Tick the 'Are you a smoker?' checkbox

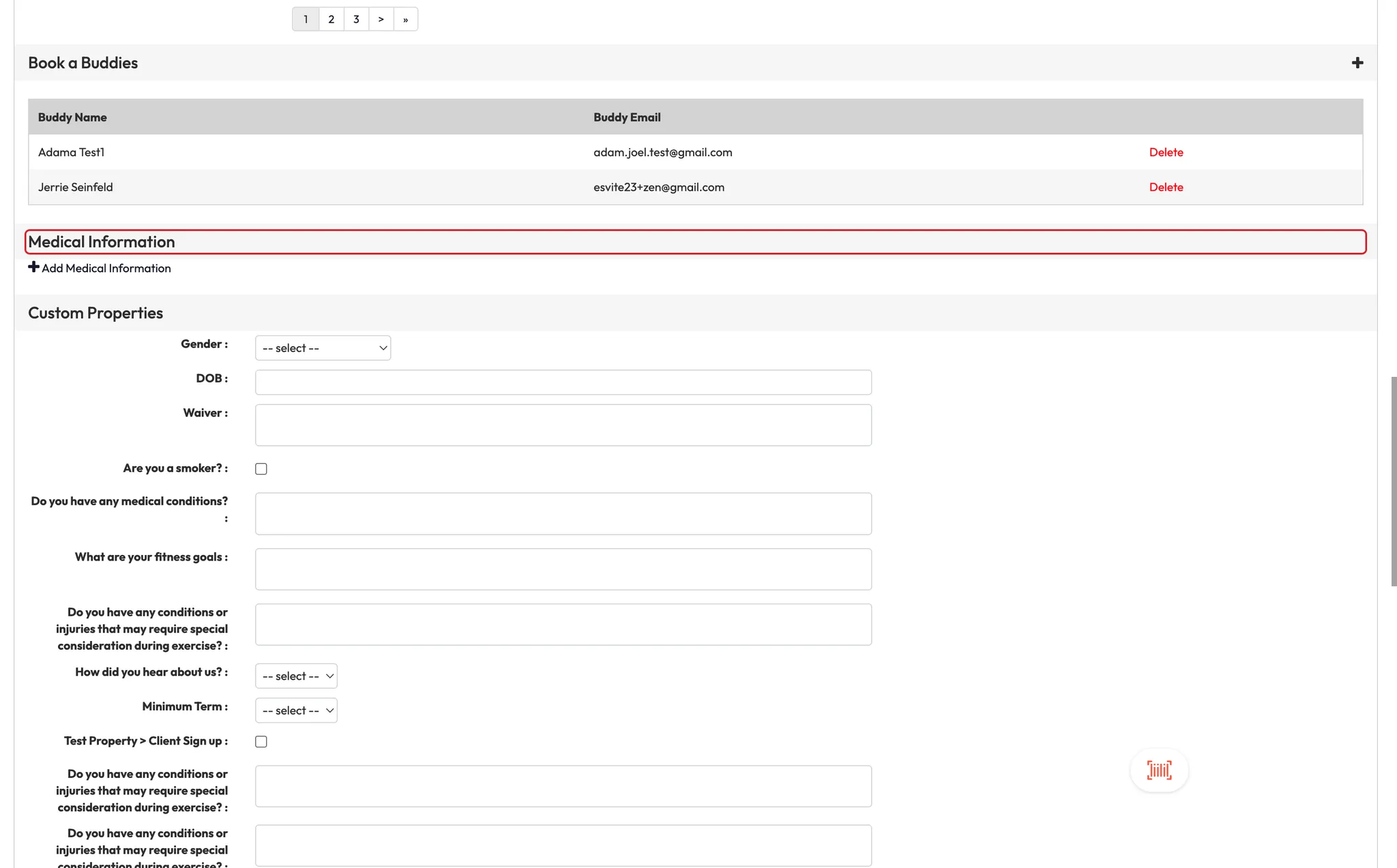(x=261, y=469)
